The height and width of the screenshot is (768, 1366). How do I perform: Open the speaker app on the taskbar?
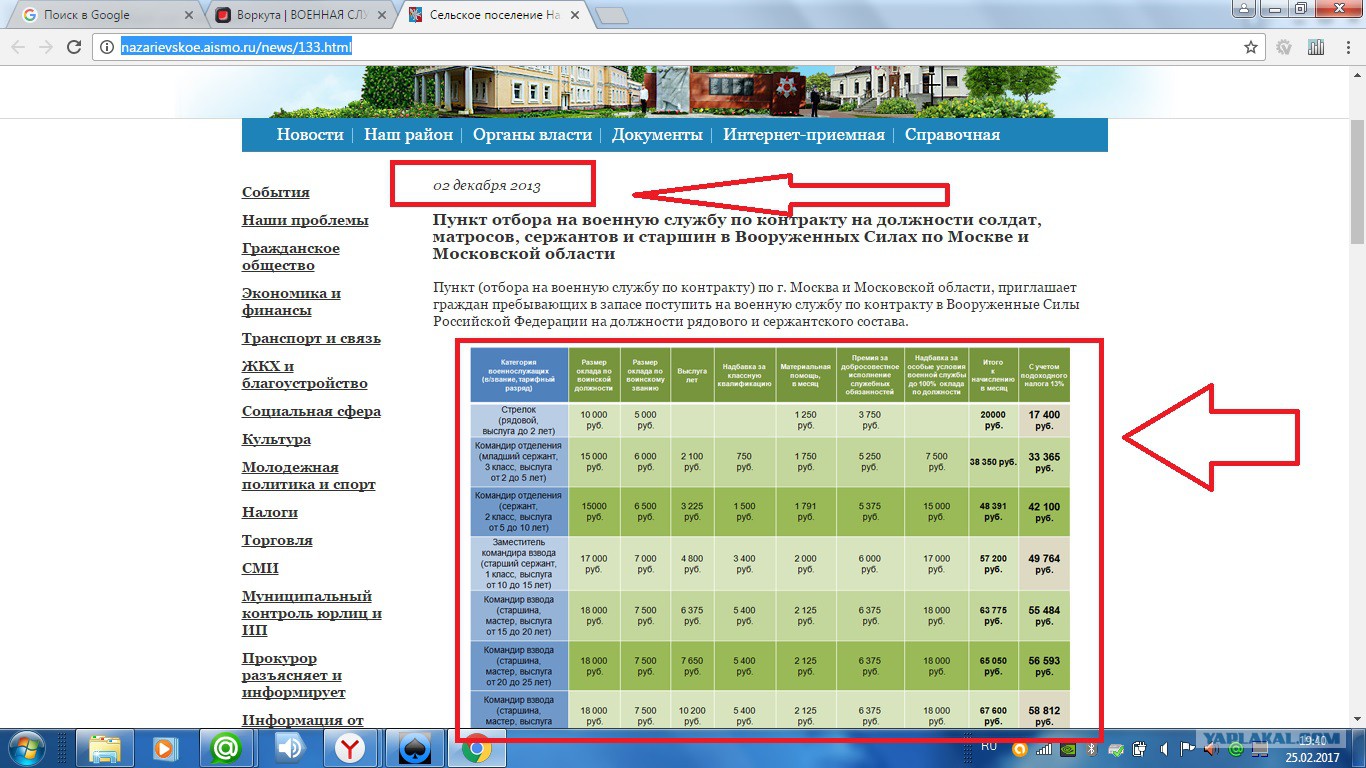click(289, 748)
